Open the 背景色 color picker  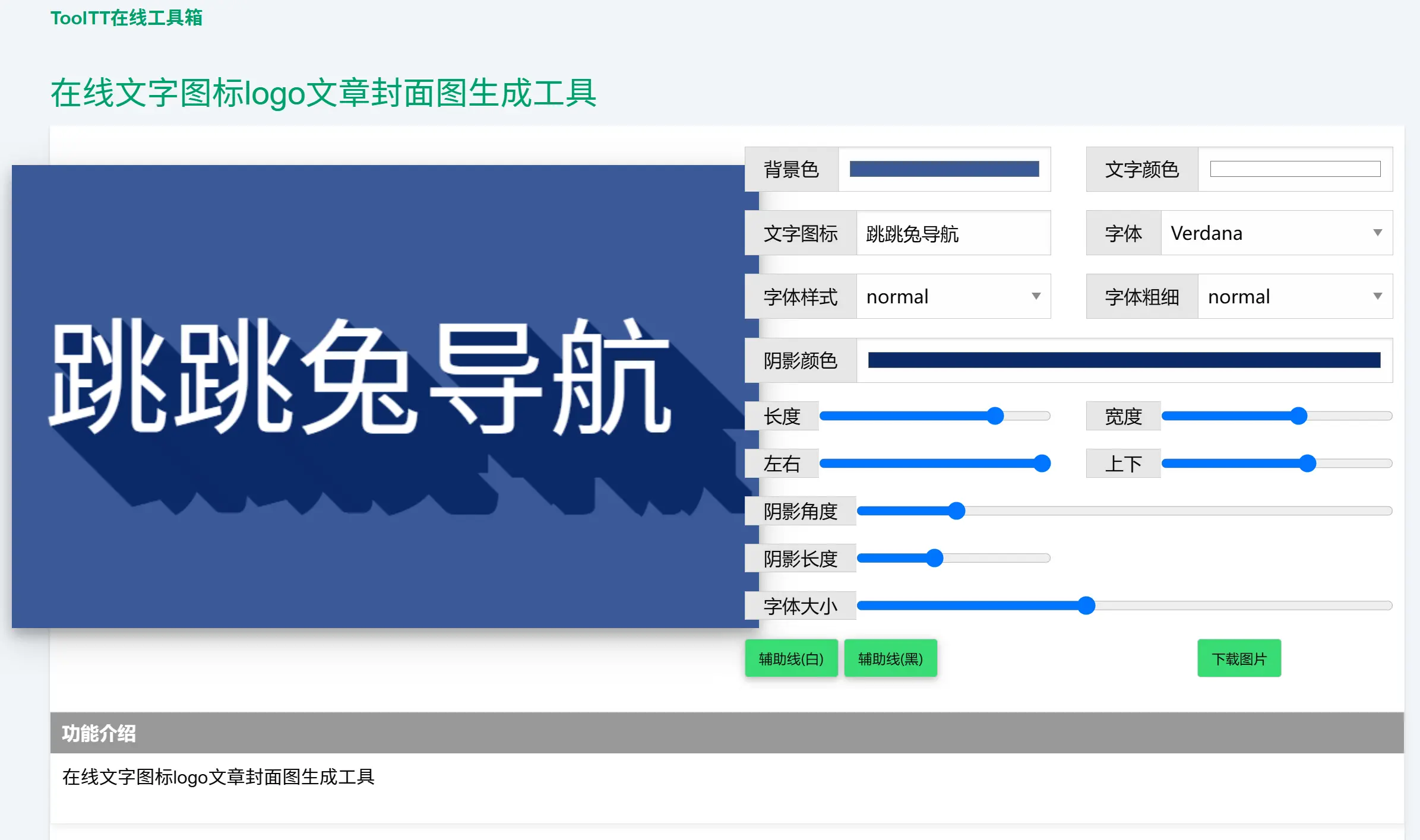944,169
